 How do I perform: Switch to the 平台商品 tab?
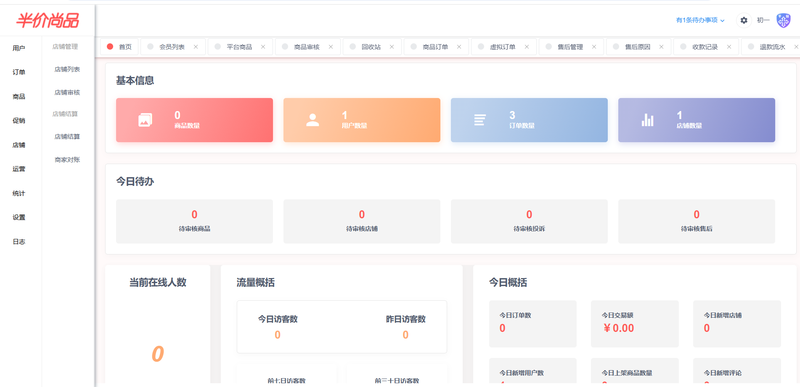[x=239, y=47]
